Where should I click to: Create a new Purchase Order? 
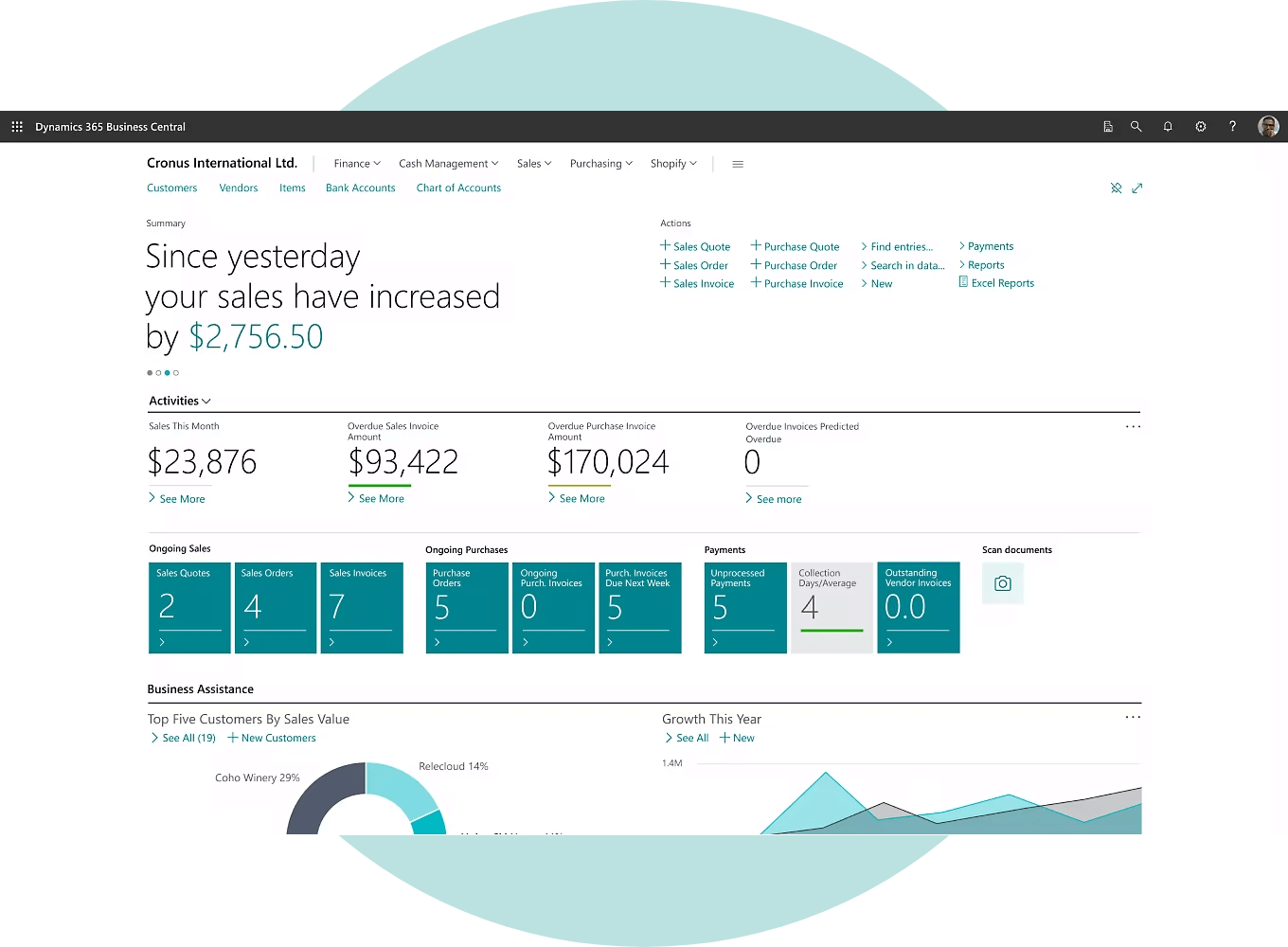tap(795, 265)
